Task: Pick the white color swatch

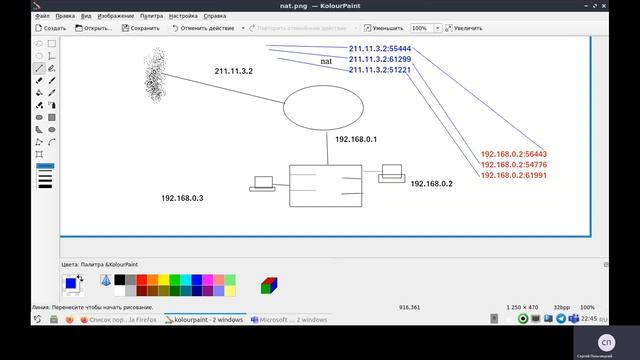Action: pos(120,291)
